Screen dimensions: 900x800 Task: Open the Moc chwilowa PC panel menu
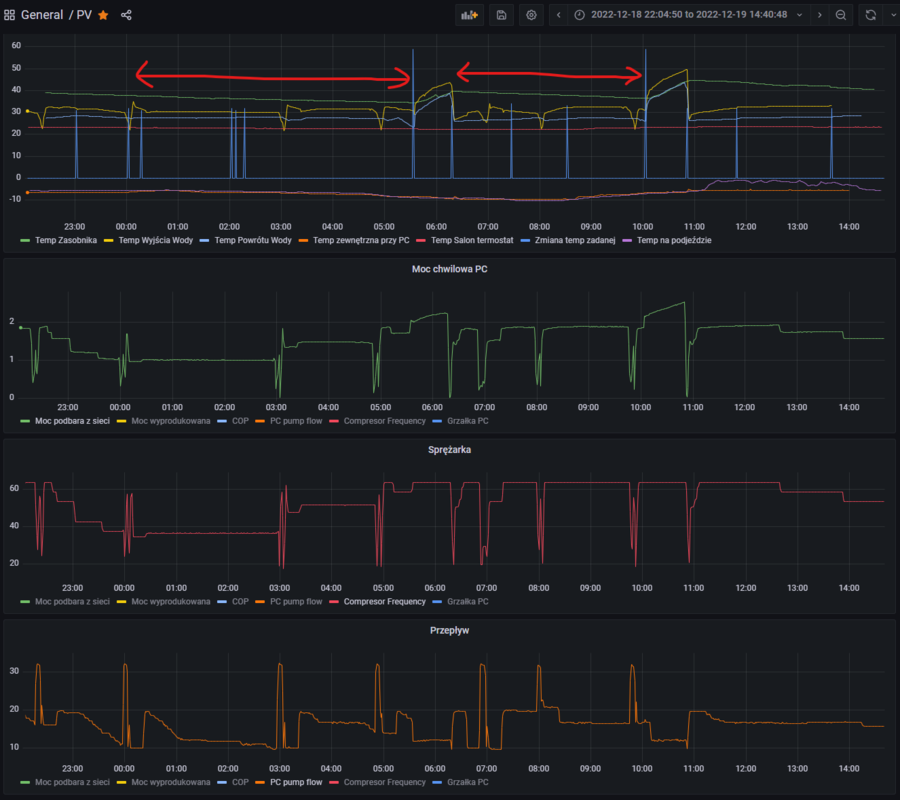[x=450, y=269]
